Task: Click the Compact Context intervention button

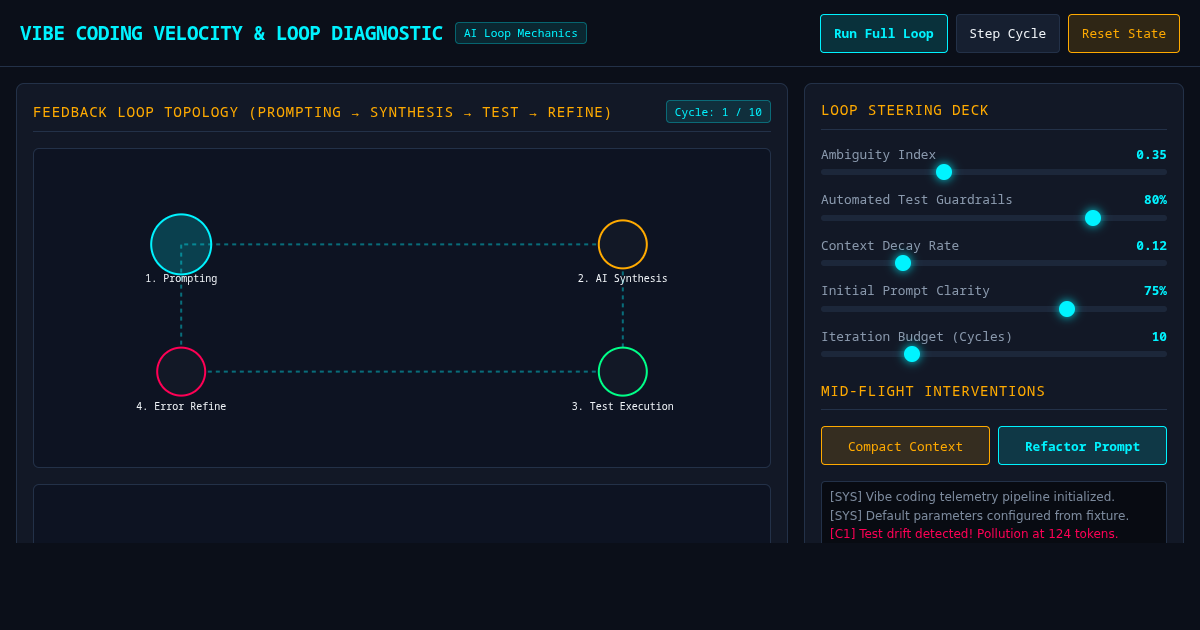Action: pos(905,446)
